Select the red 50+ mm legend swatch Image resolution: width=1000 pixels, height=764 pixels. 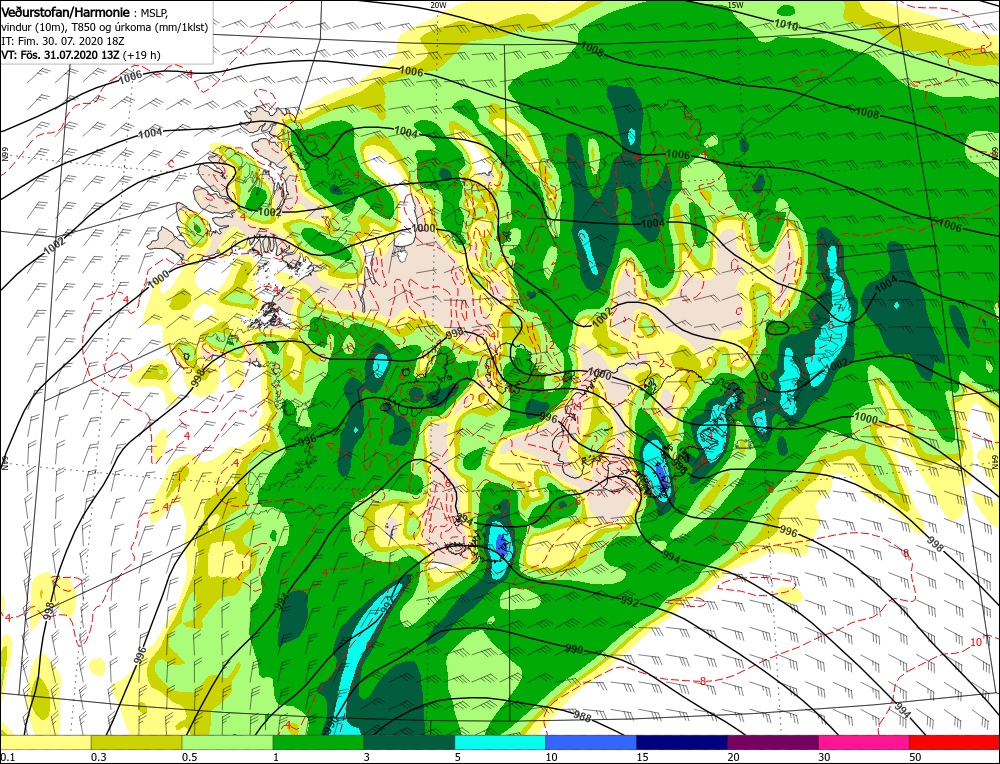(x=954, y=742)
